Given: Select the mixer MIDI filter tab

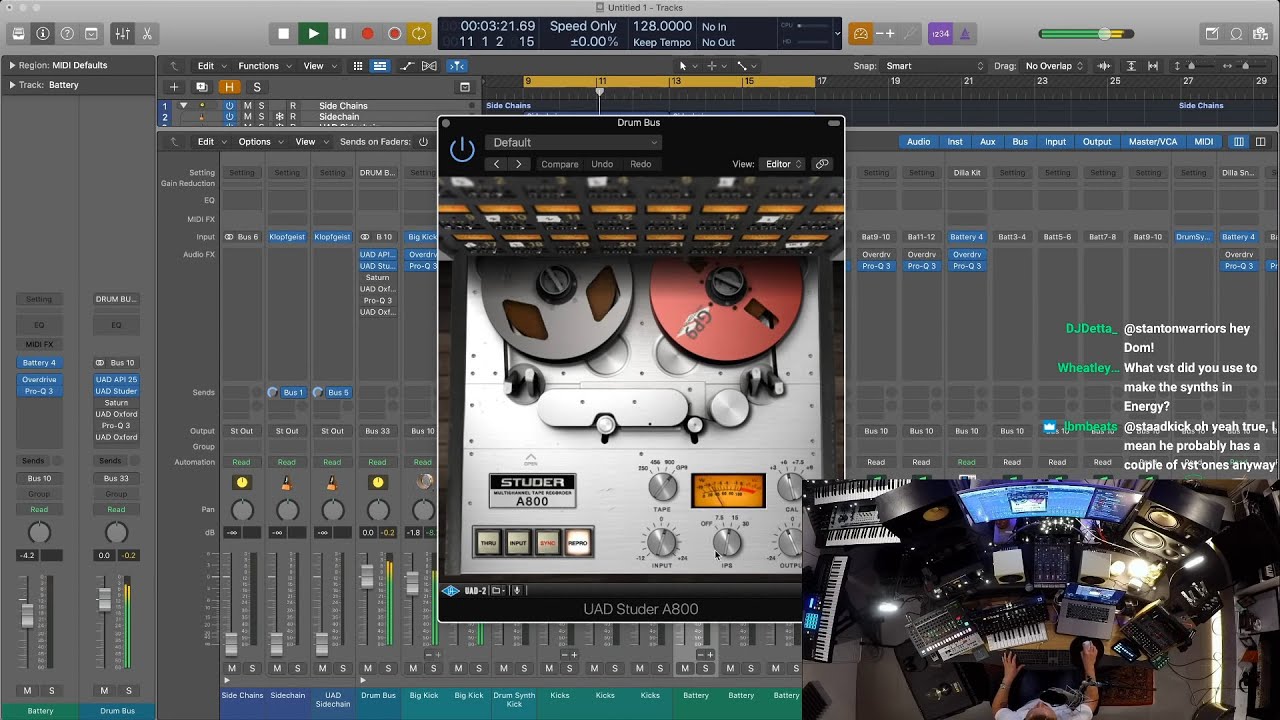Looking at the screenshot, I should (1204, 142).
